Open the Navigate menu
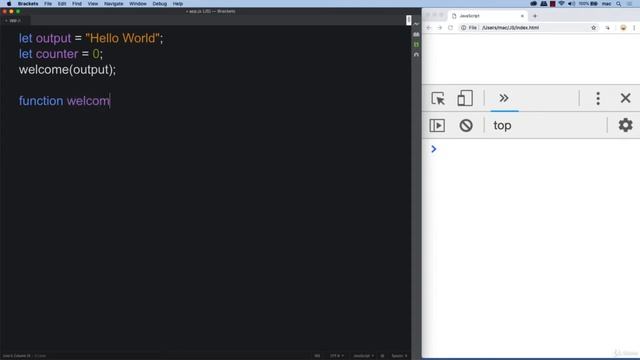640x360 pixels. (113, 4)
